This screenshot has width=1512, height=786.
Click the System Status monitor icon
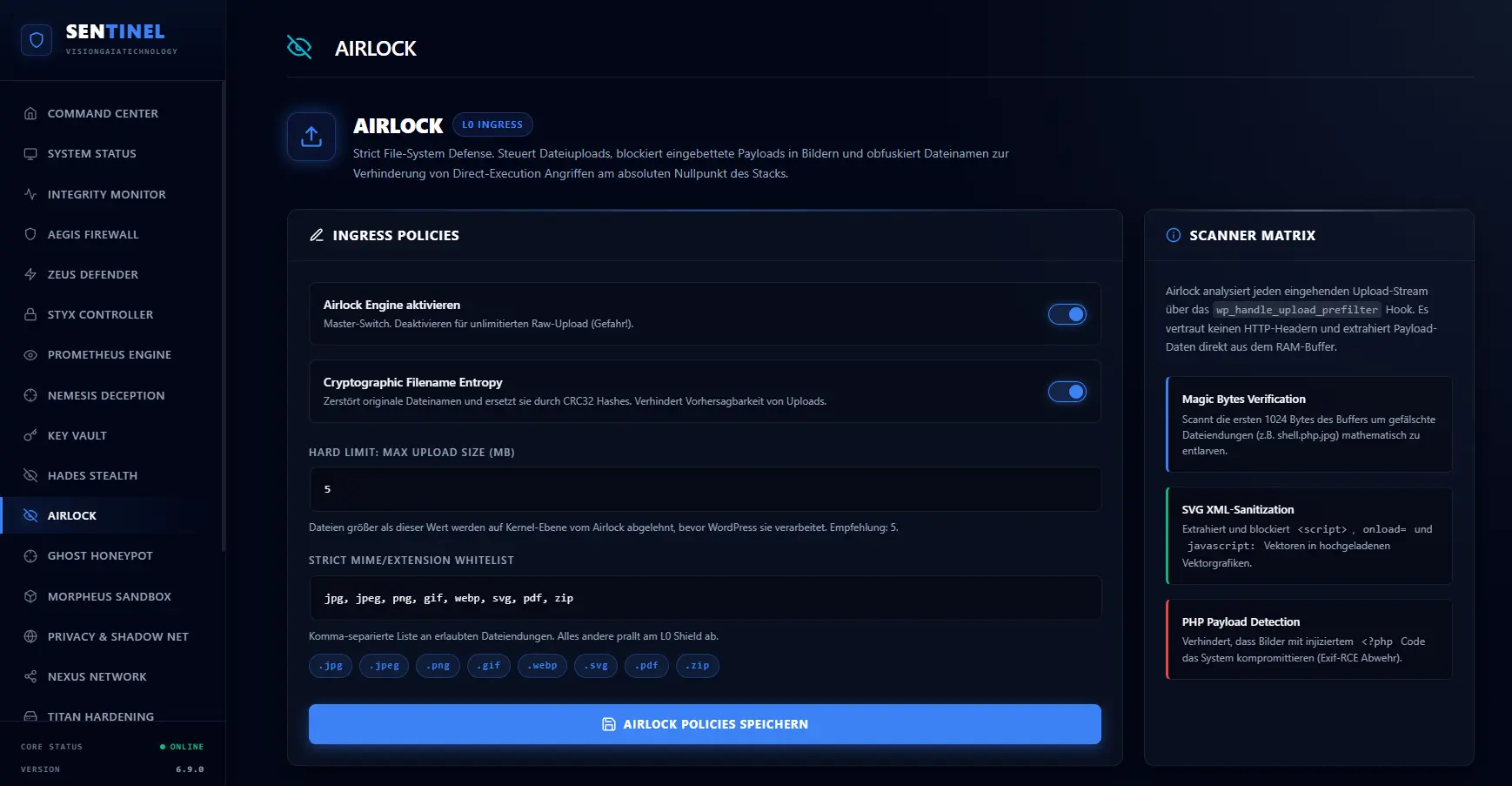[30, 154]
